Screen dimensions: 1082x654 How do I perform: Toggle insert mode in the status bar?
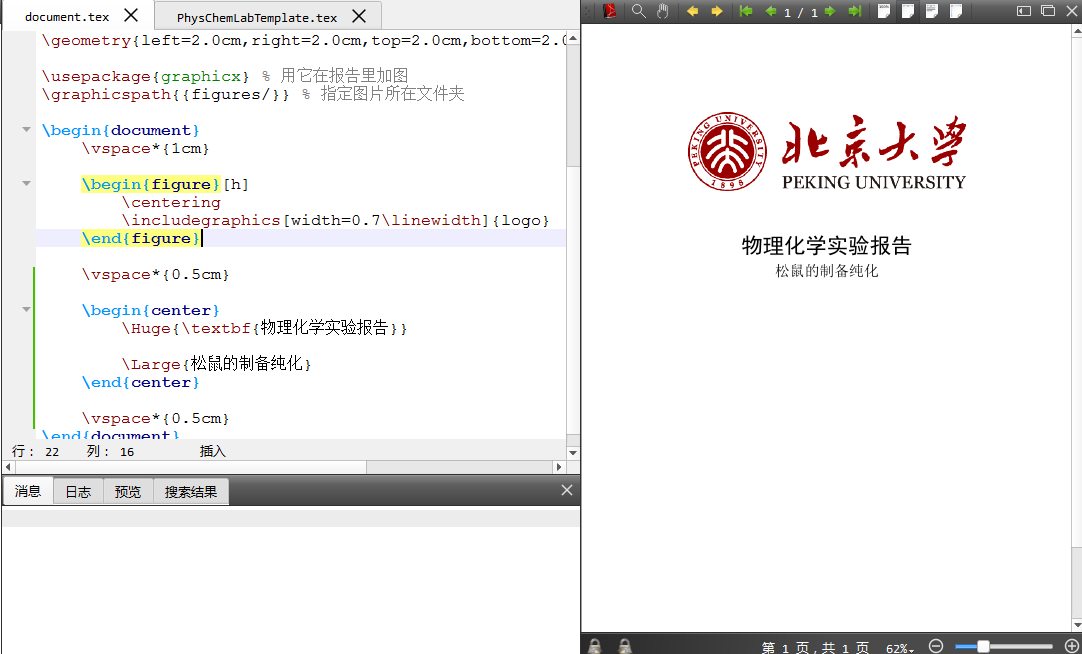click(211, 451)
